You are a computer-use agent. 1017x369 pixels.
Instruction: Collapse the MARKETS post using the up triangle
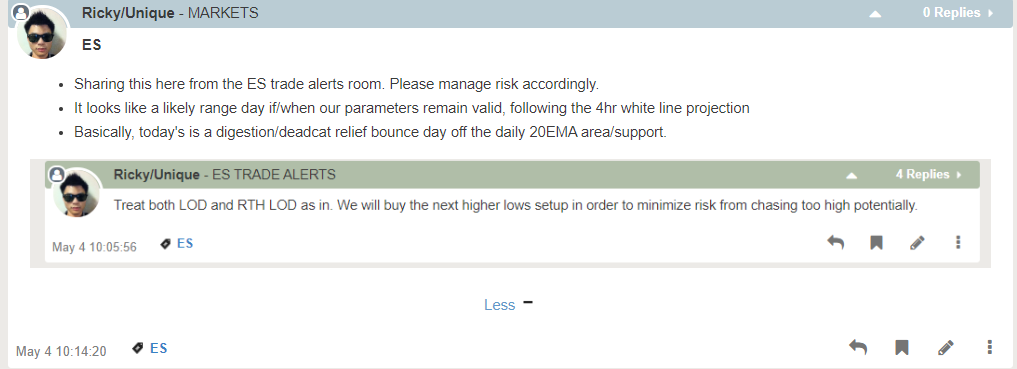point(875,13)
